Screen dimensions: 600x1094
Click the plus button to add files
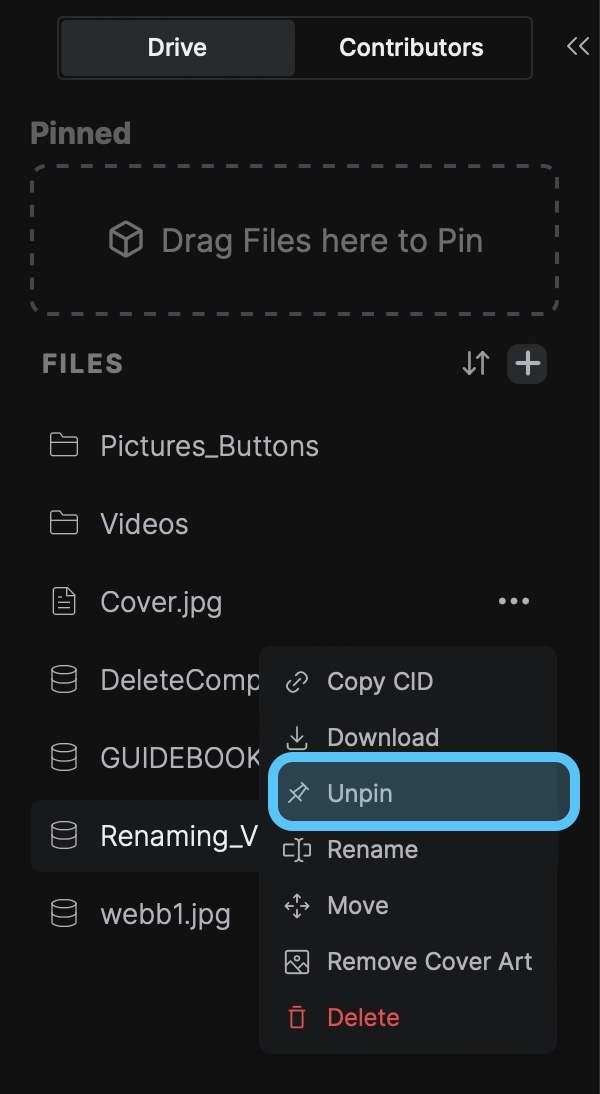(527, 364)
